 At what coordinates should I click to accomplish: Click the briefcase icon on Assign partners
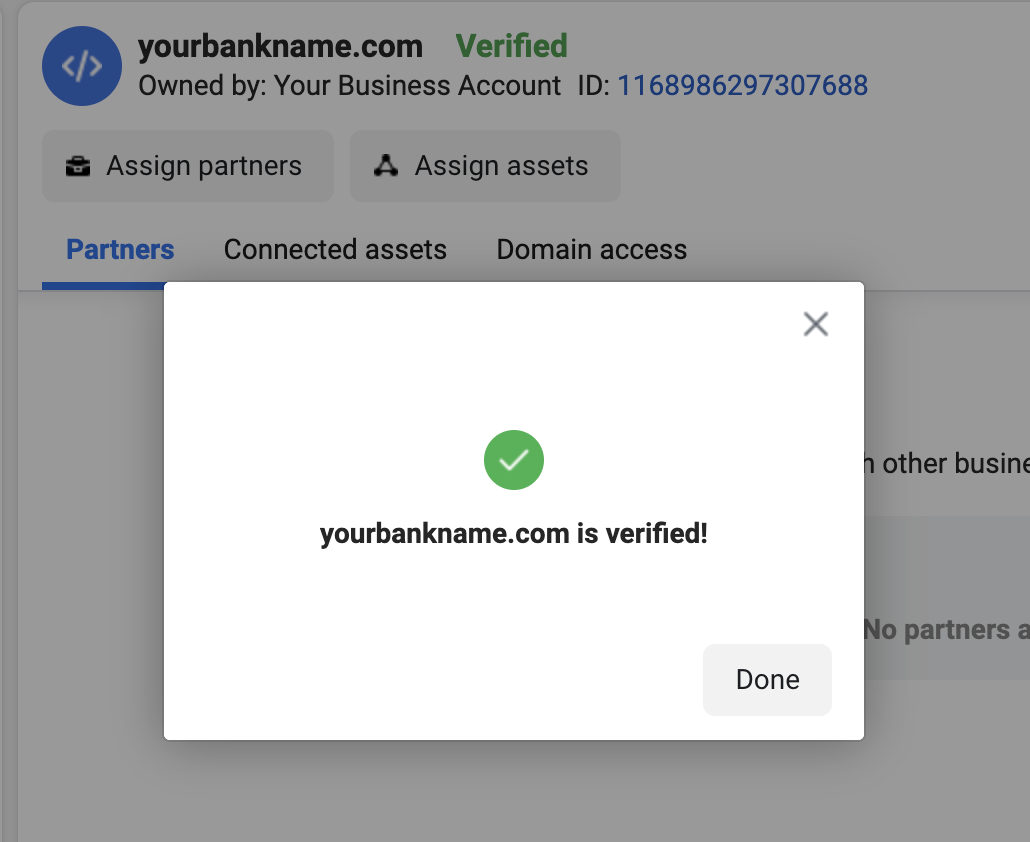[x=78, y=166]
